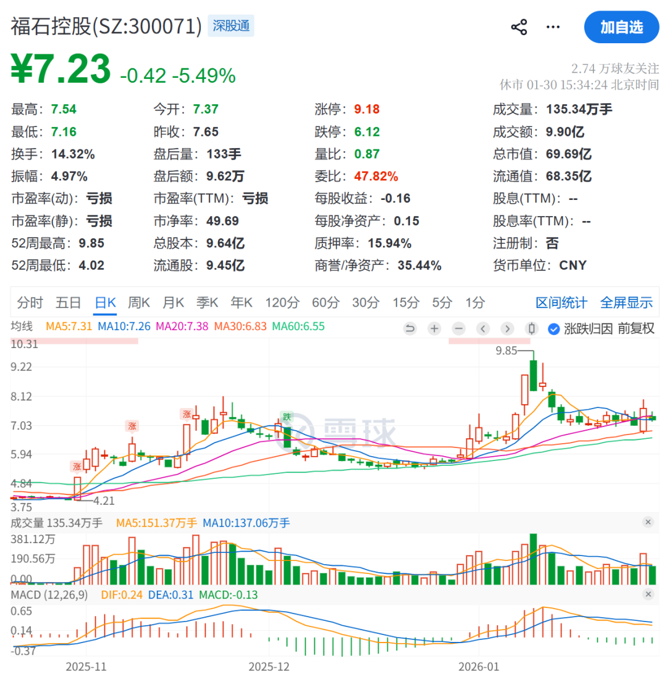Zoom out the chart with minus icon
This screenshot has width=667, height=682.
458,328
